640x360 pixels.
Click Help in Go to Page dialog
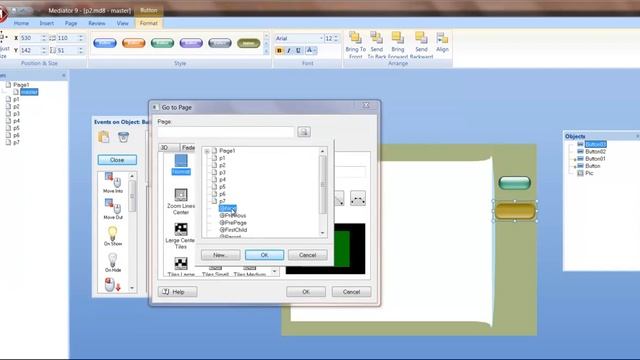178,292
